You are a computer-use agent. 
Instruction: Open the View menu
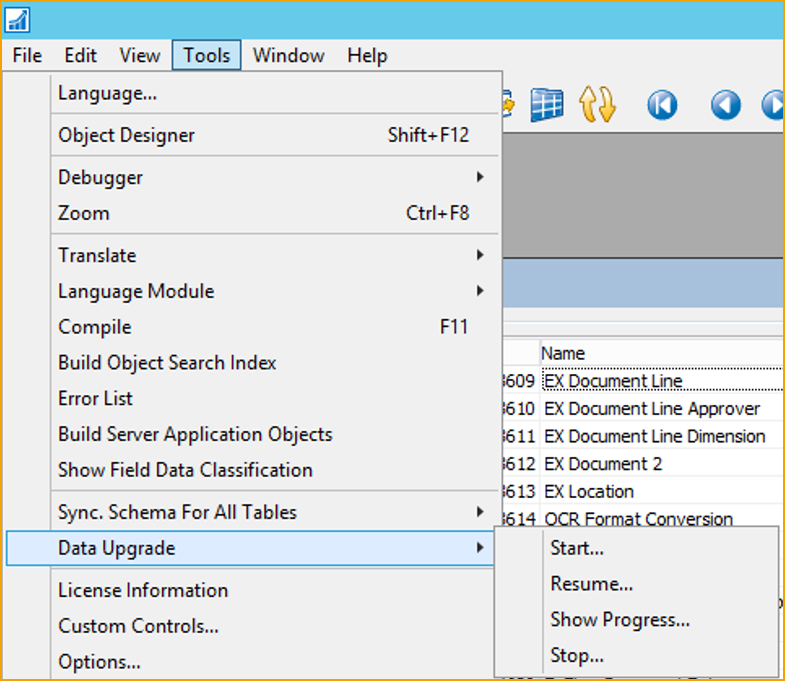pyautogui.click(x=140, y=55)
